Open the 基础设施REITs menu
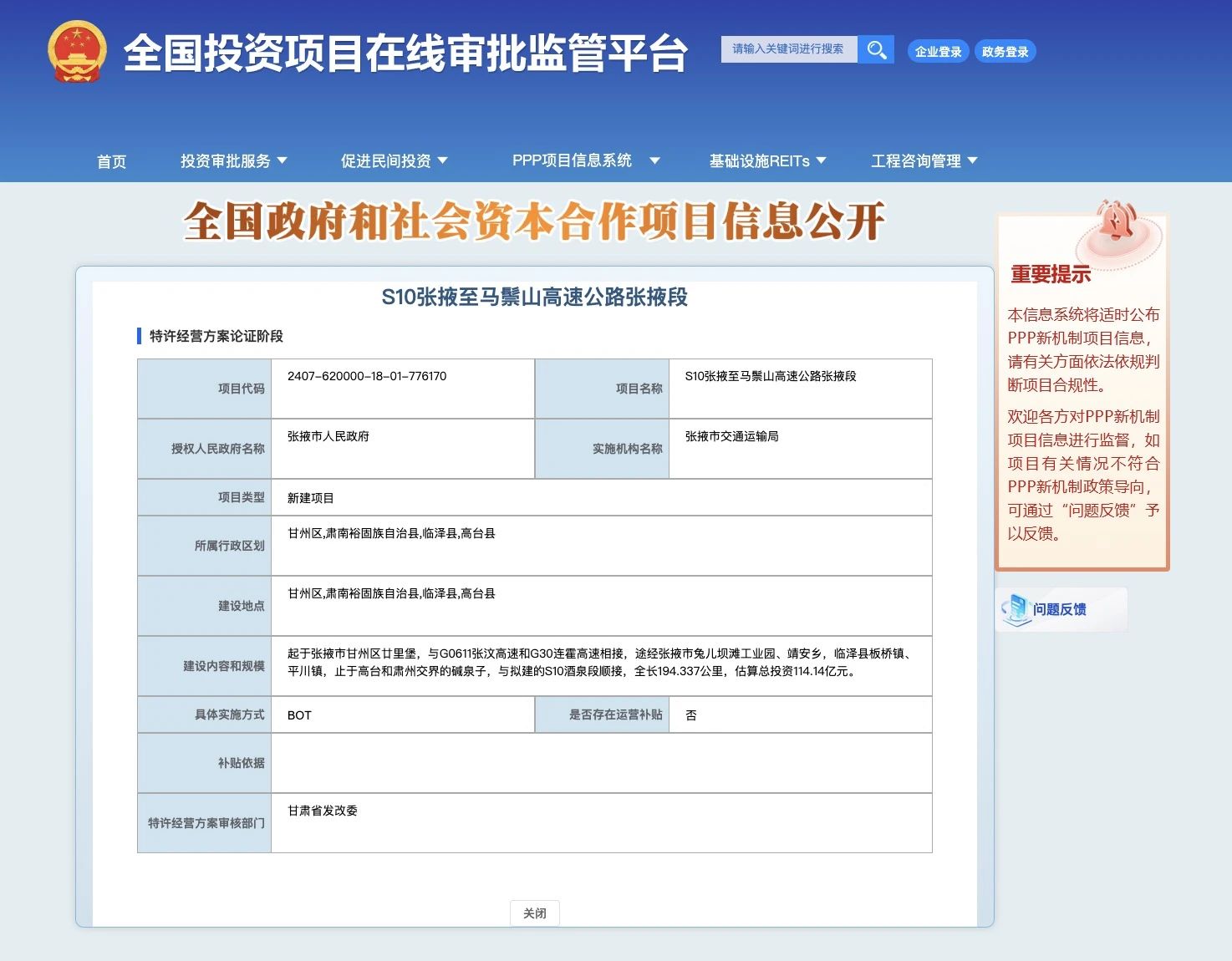The width and height of the screenshot is (1232, 961). (759, 160)
